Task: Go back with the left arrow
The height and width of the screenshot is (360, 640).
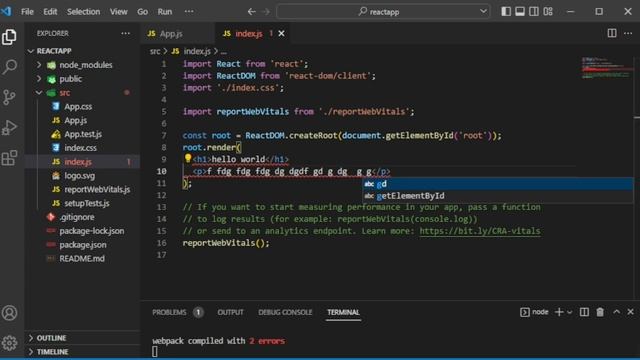Action: [x=251, y=11]
